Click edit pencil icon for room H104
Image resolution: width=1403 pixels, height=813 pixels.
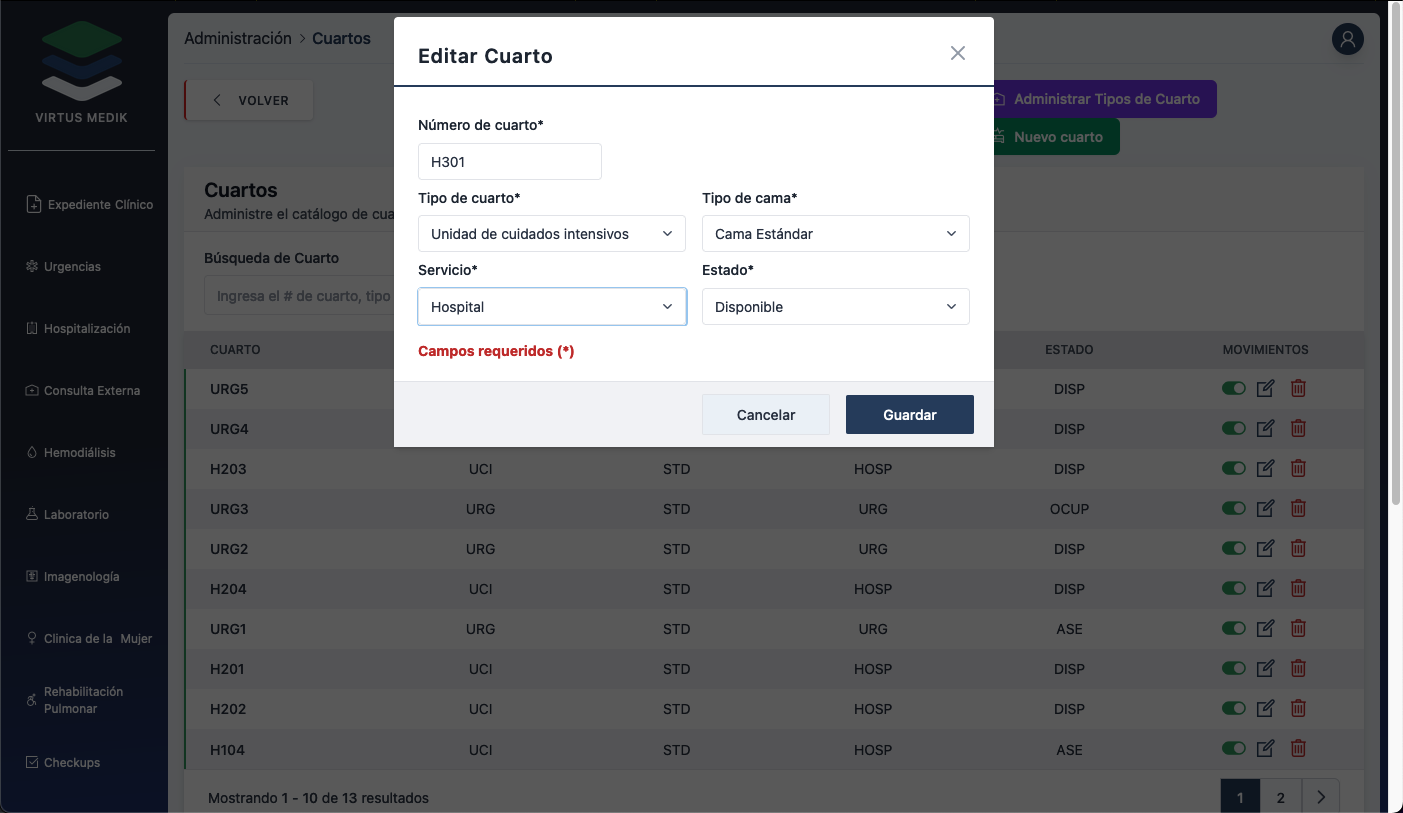(x=1265, y=748)
